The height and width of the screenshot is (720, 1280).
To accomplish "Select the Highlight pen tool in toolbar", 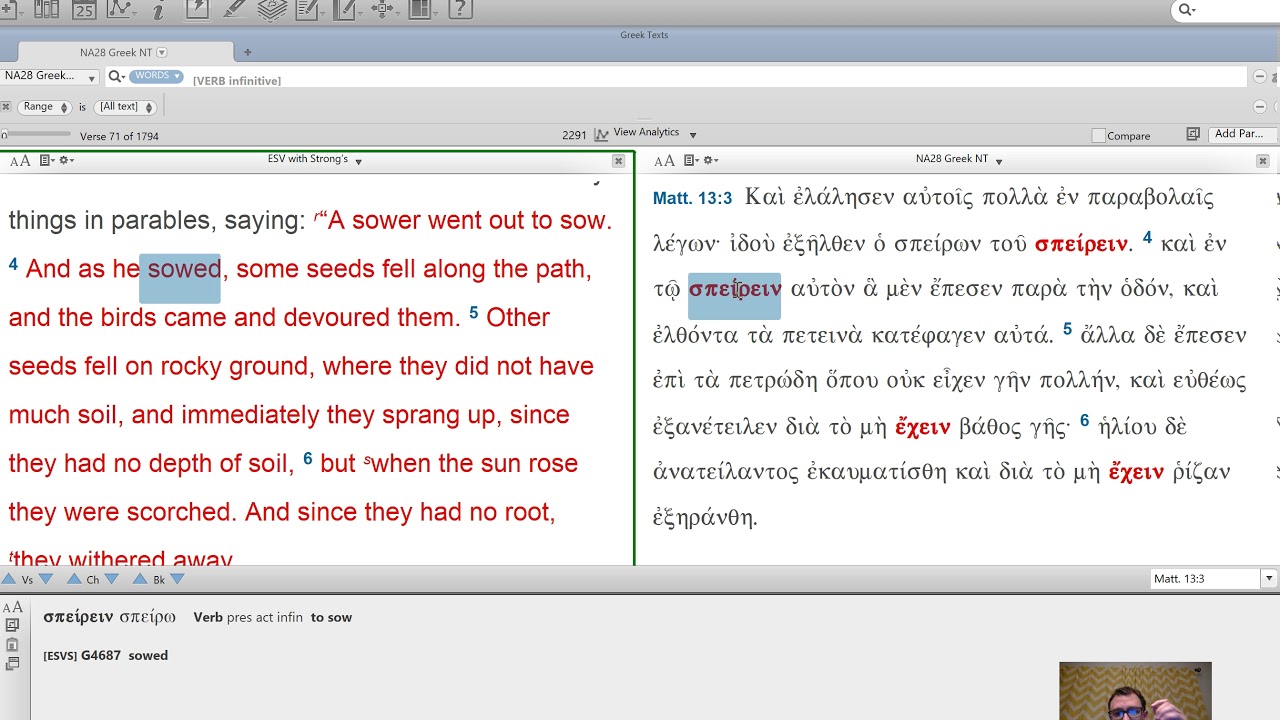I will point(234,10).
